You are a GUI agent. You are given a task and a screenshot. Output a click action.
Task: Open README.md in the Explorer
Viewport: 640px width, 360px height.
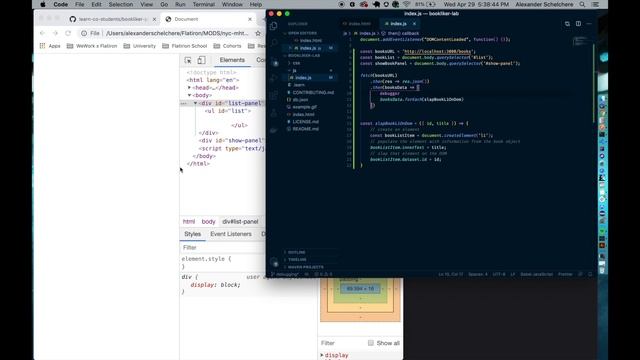tap(305, 129)
